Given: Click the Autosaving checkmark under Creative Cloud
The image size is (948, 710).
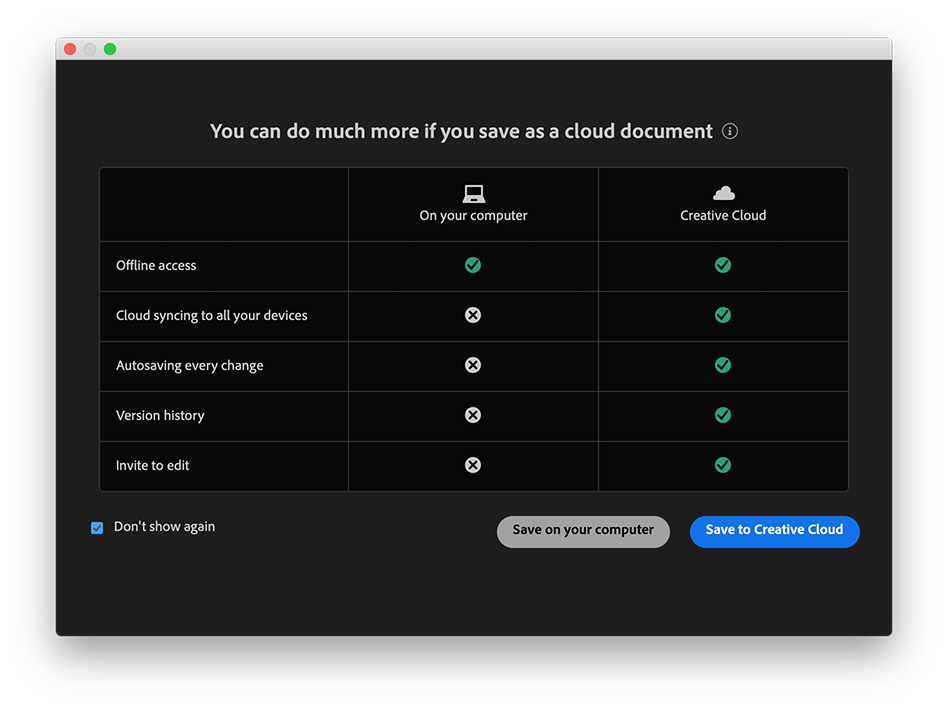Looking at the screenshot, I should pos(722,365).
